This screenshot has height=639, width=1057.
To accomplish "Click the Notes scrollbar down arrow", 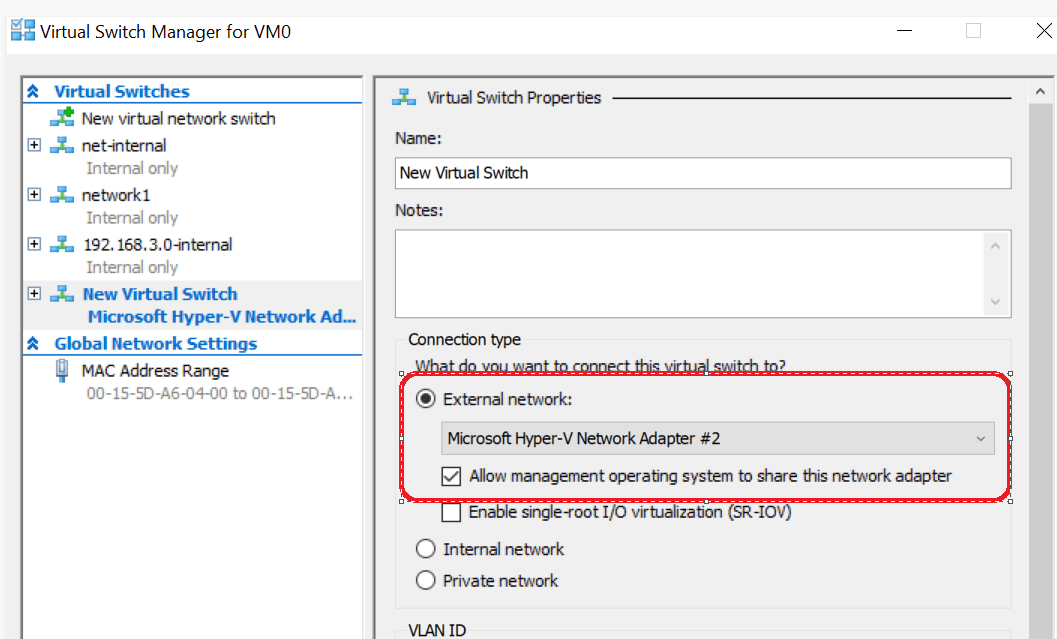I will (x=996, y=302).
